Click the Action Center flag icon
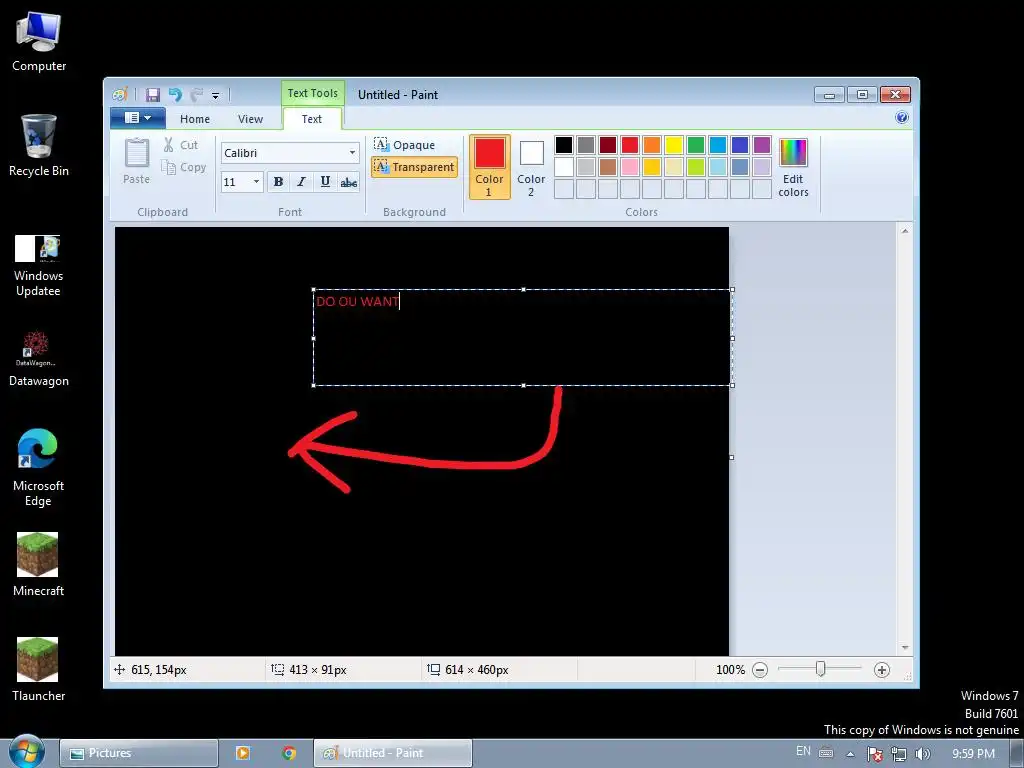Viewport: 1024px width, 768px height. [874, 754]
